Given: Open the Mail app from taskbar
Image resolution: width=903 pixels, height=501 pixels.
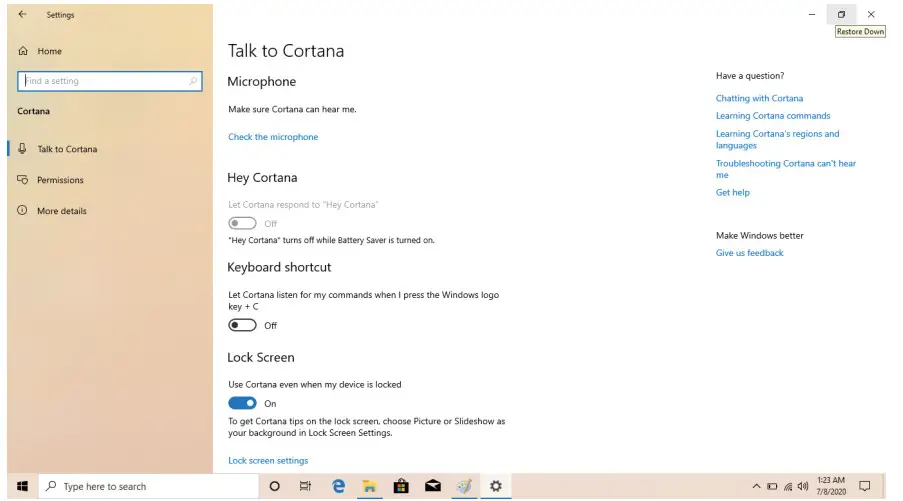Looking at the screenshot, I should pos(432,487).
